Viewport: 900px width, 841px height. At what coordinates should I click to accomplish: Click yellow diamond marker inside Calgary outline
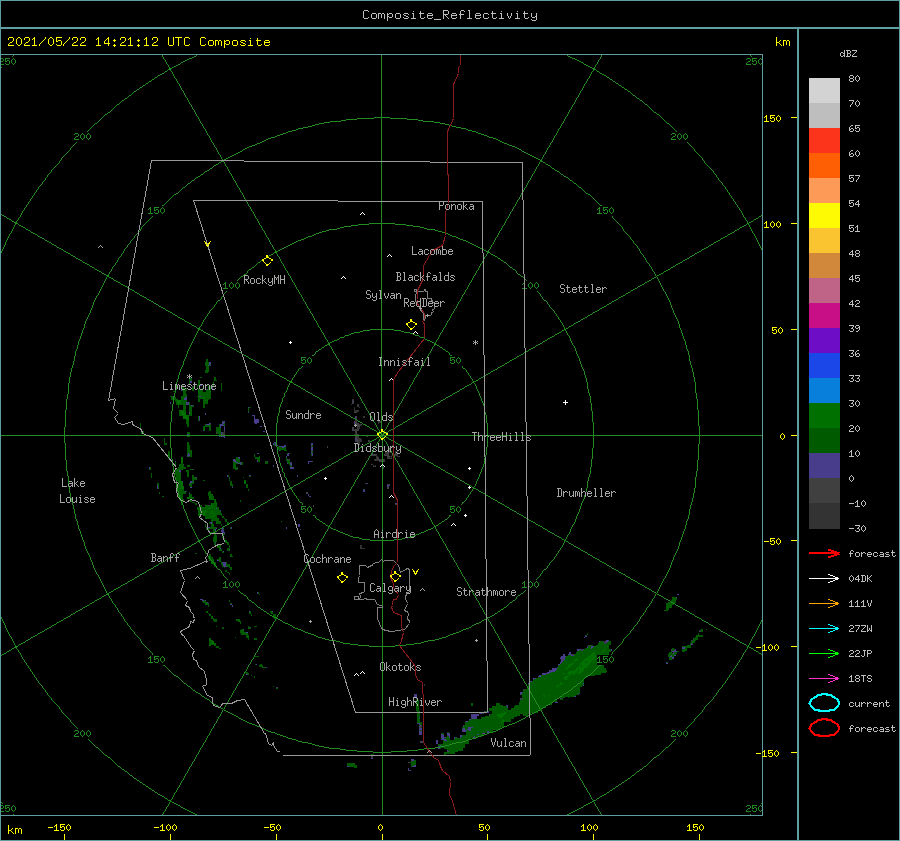tap(395, 576)
